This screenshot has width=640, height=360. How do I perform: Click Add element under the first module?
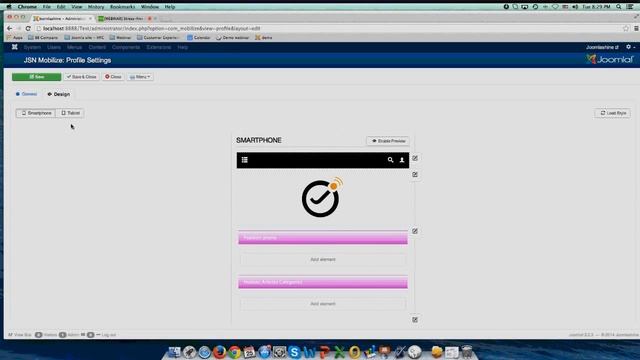pyautogui.click(x=323, y=260)
